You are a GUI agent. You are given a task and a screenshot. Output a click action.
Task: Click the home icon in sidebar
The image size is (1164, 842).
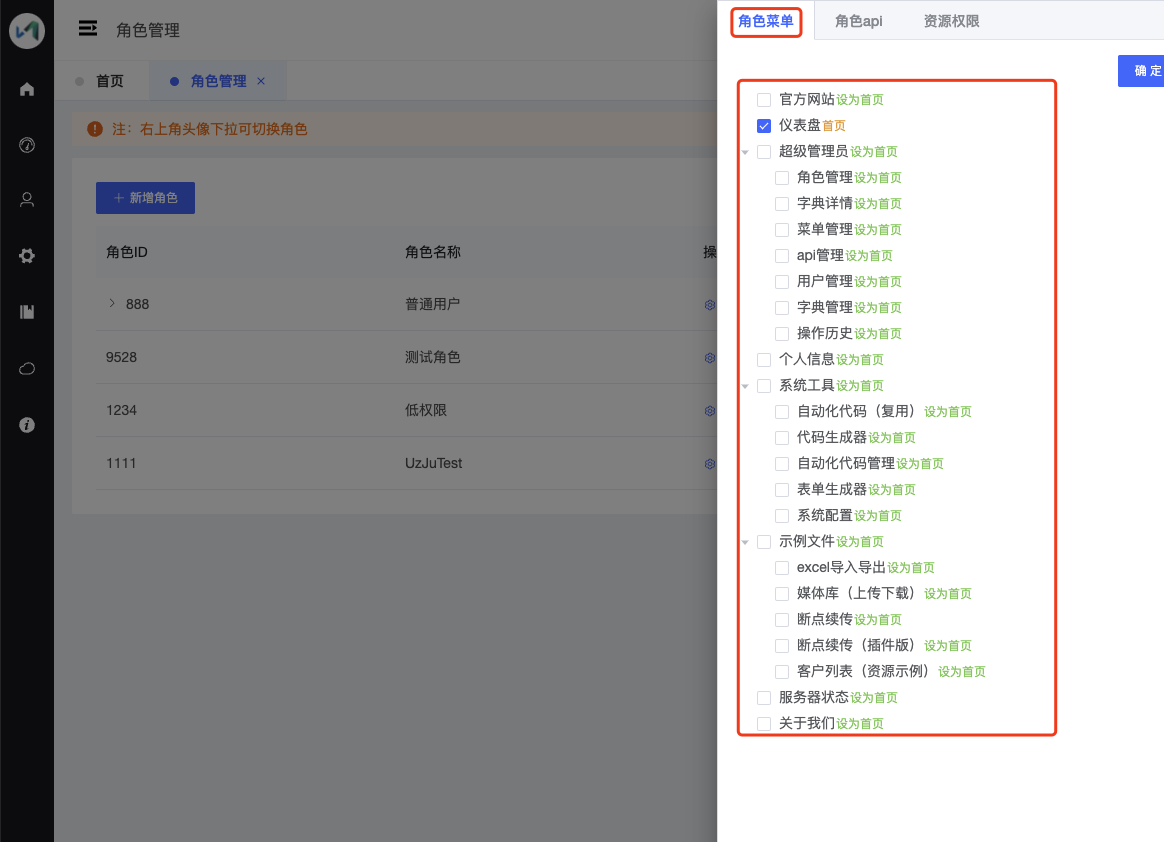click(x=27, y=90)
